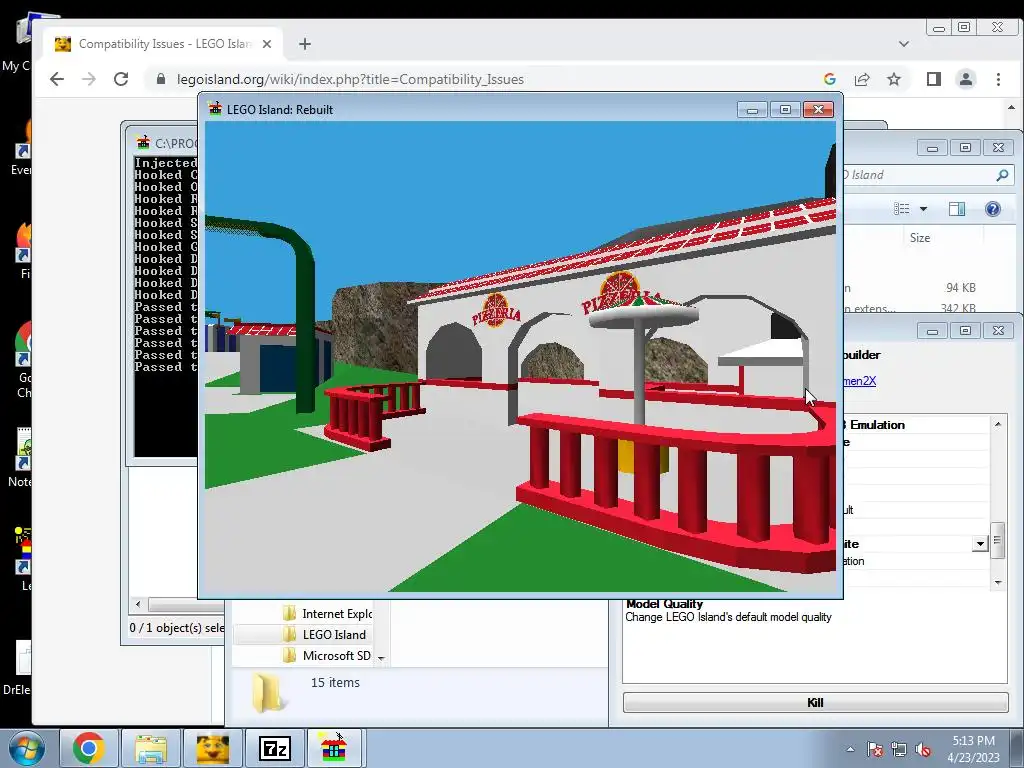
Task: Click the Rebuilder property list scrollbar thumb
Action: point(997,540)
